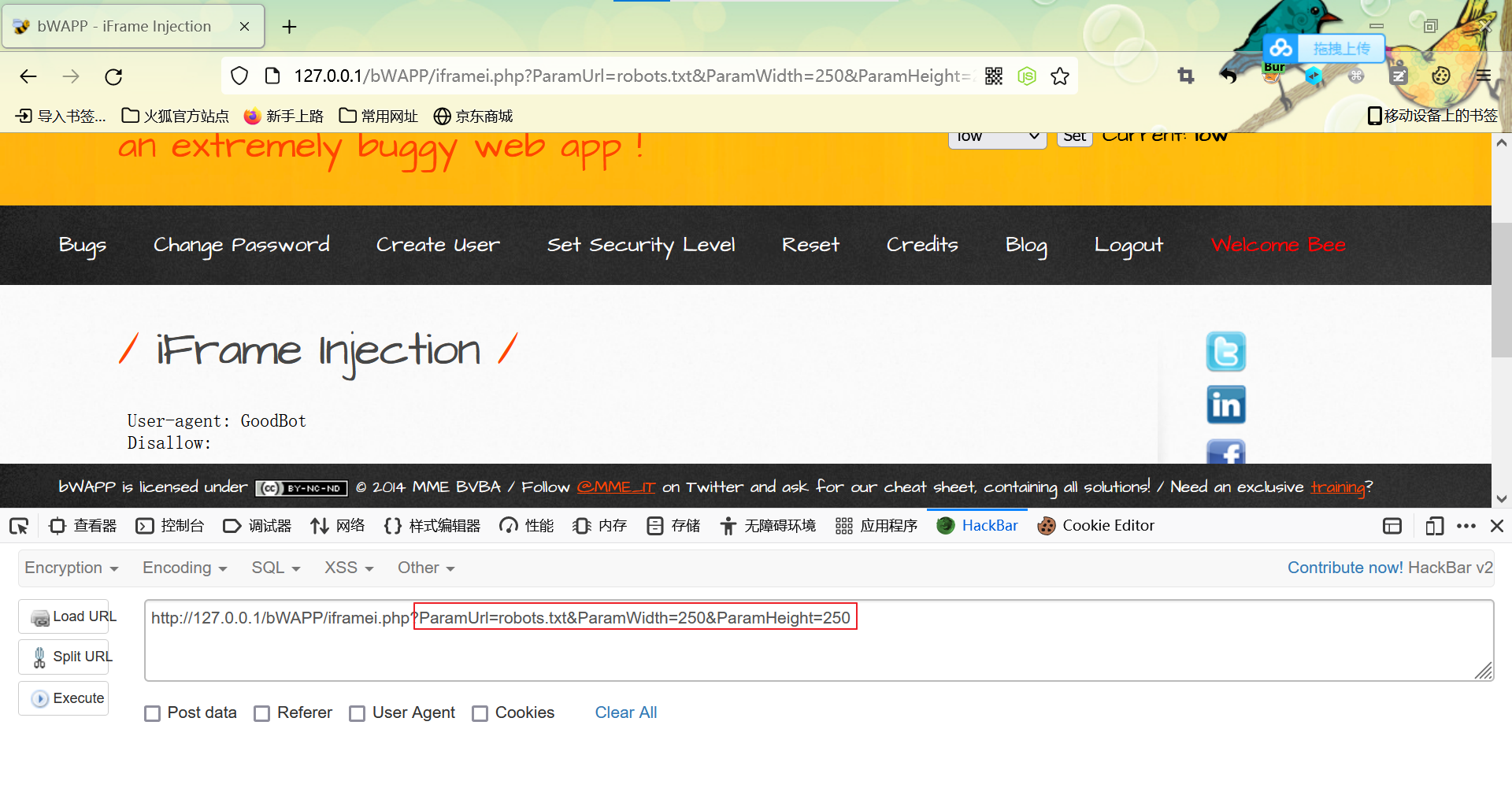
Task: Click the baidu cloud drag-upload widget
Action: 1325,49
